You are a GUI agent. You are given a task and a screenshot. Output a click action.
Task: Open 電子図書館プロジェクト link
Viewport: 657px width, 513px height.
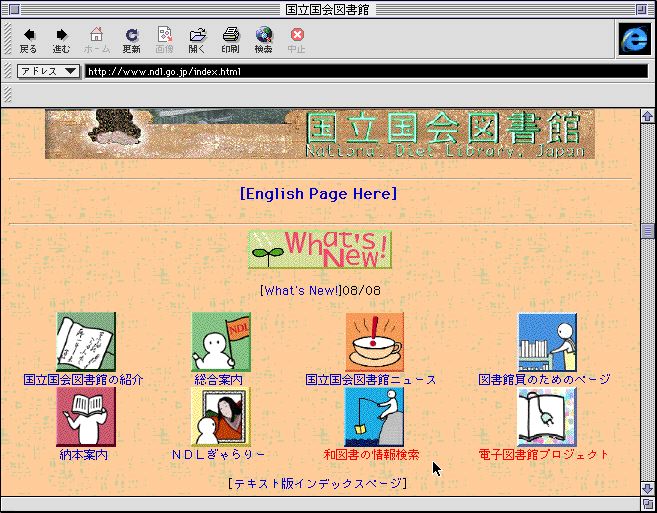coord(543,455)
